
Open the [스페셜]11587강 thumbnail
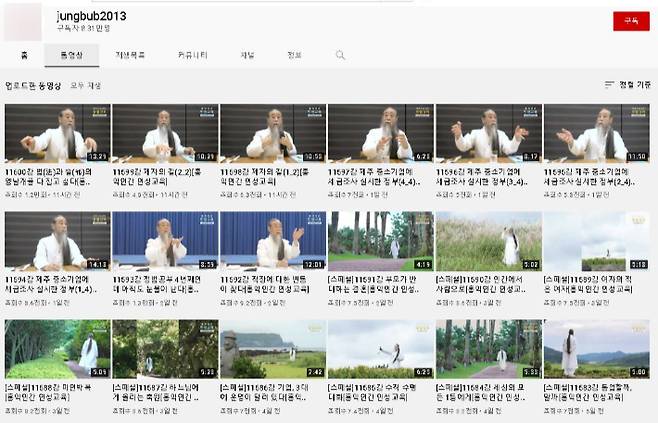click(x=165, y=349)
